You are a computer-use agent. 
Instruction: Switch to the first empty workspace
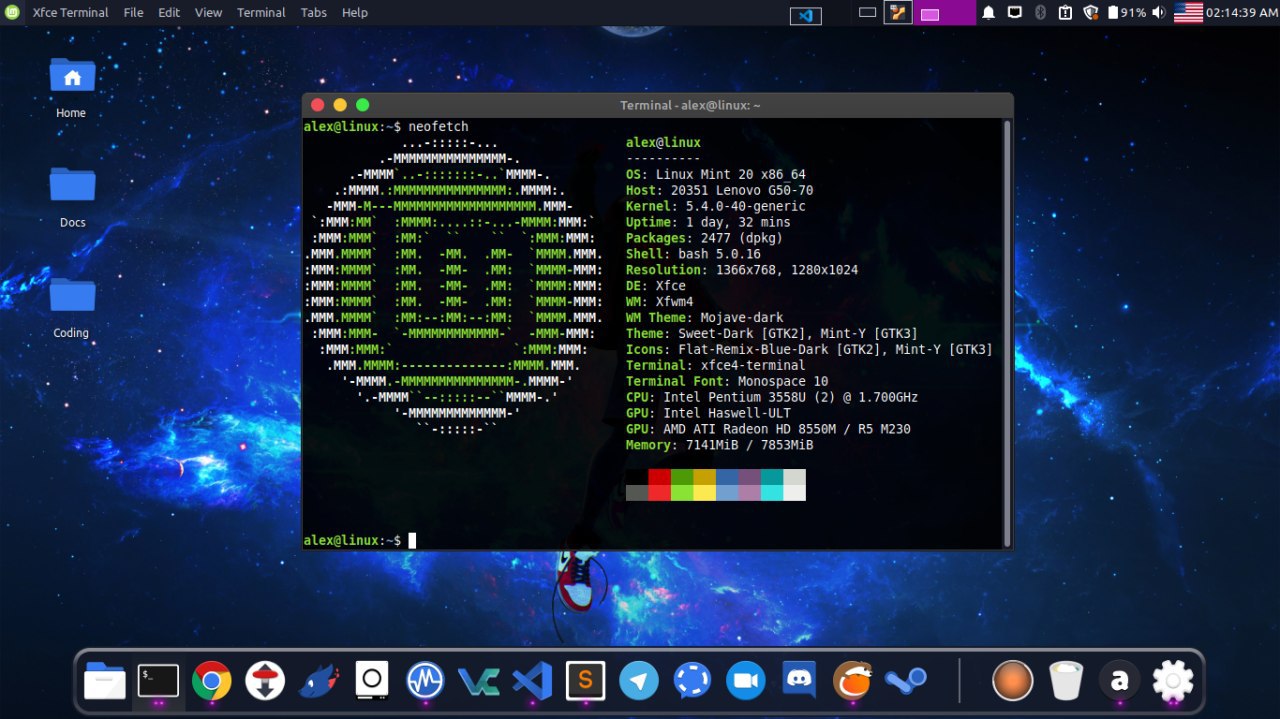pyautogui.click(x=867, y=13)
